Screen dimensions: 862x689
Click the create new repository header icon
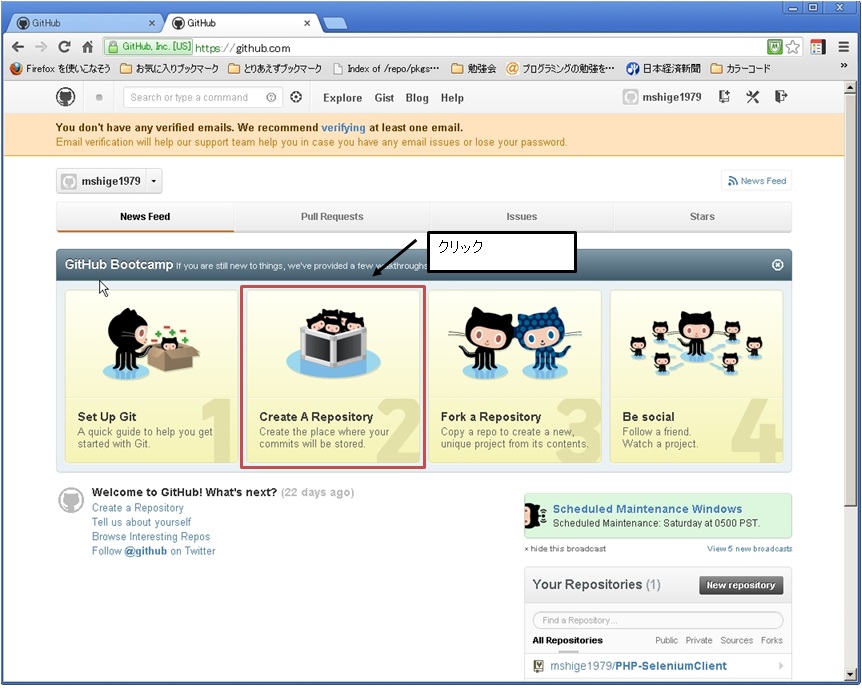point(724,97)
